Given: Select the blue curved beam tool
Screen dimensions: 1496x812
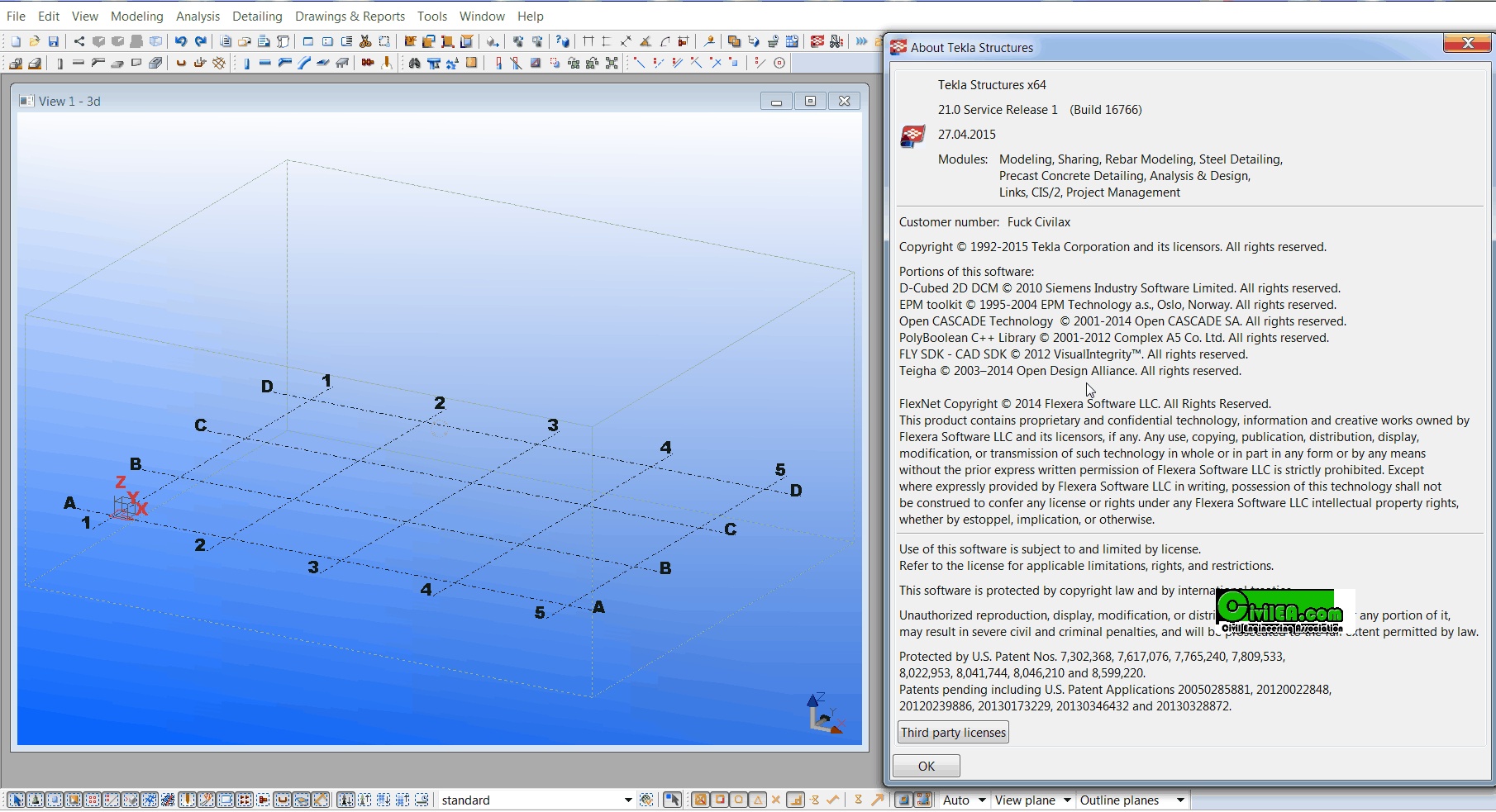Looking at the screenshot, I should (x=303, y=63).
